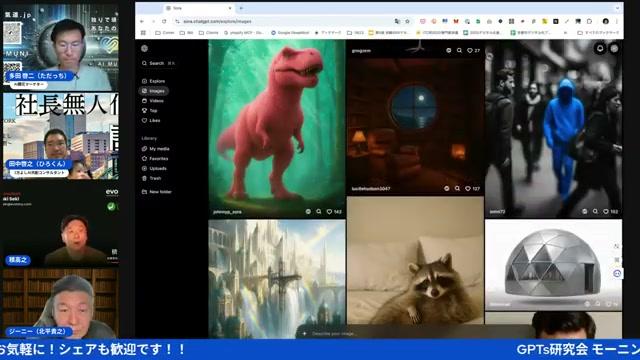
Task: Click remix icon on the 27-likes card
Action: tap(449, 51)
